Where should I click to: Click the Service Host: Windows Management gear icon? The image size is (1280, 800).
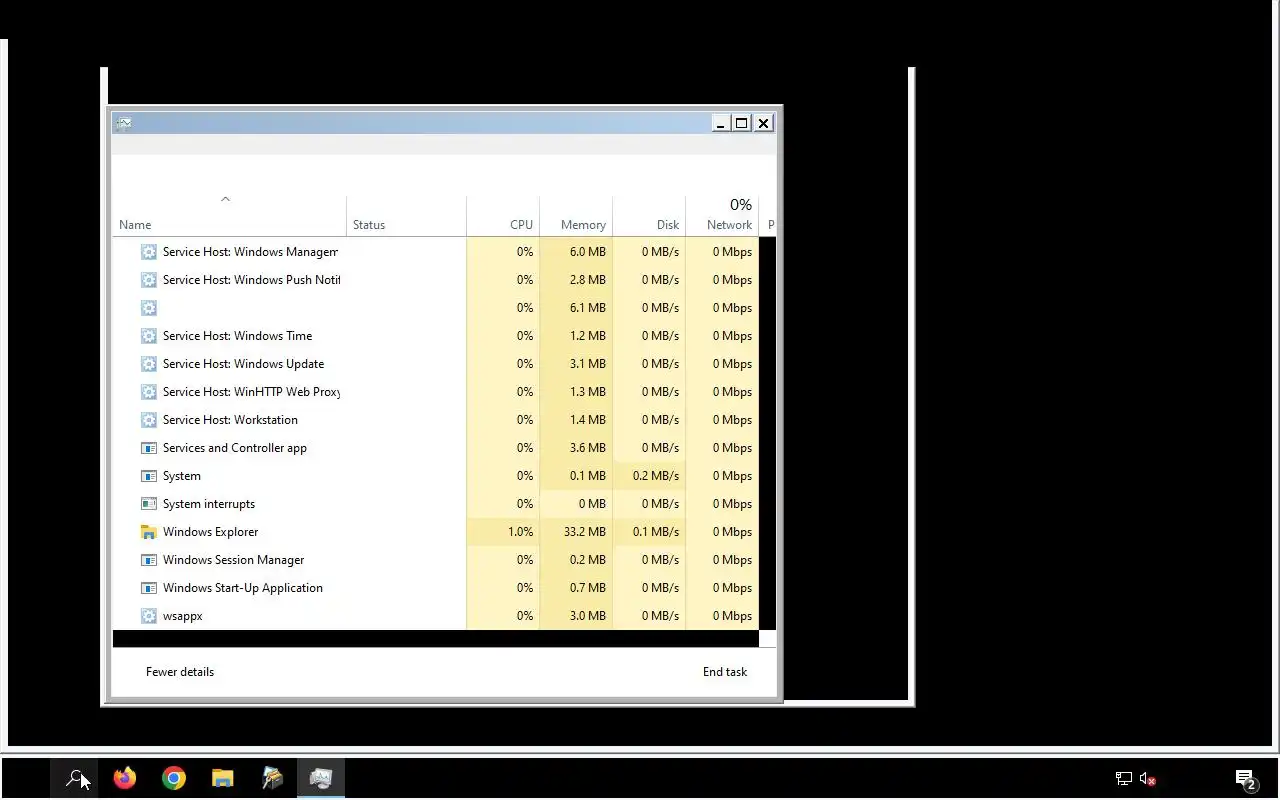[x=149, y=252]
